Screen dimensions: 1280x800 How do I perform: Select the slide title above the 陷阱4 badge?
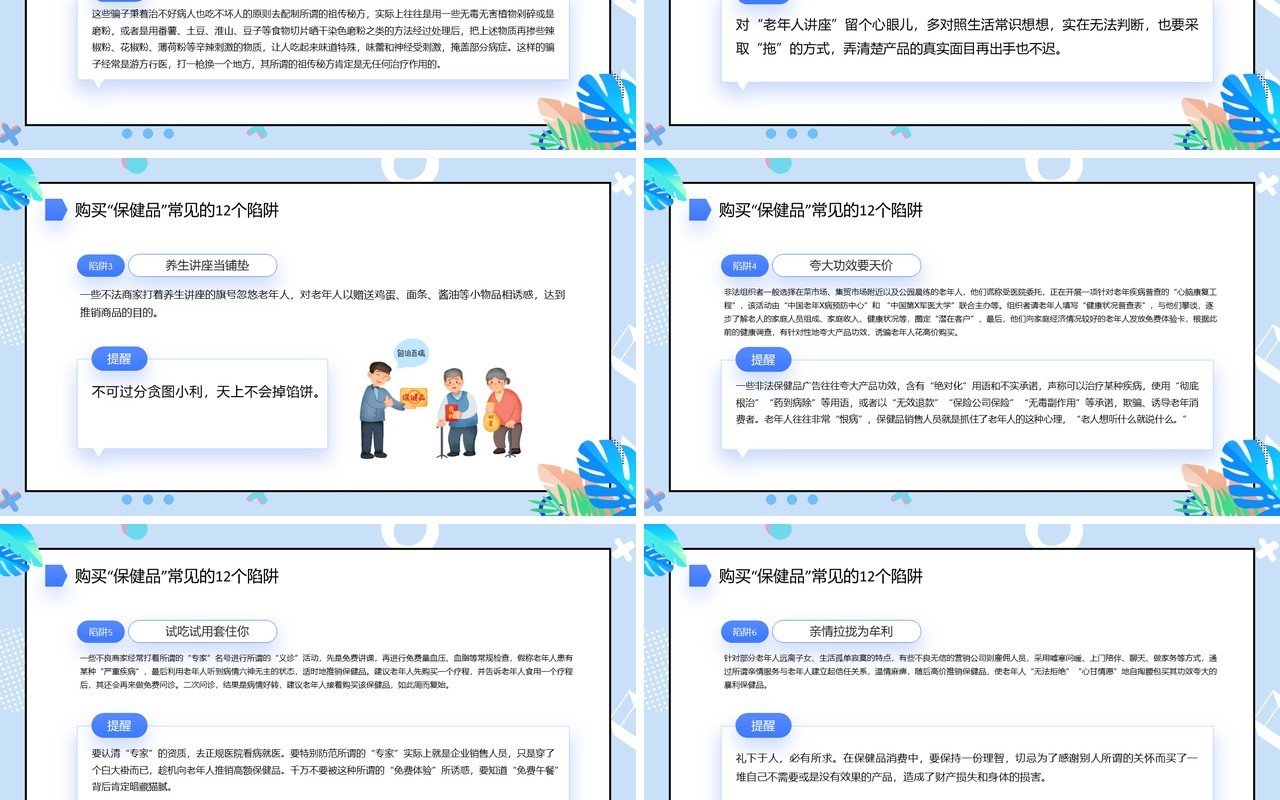point(821,210)
